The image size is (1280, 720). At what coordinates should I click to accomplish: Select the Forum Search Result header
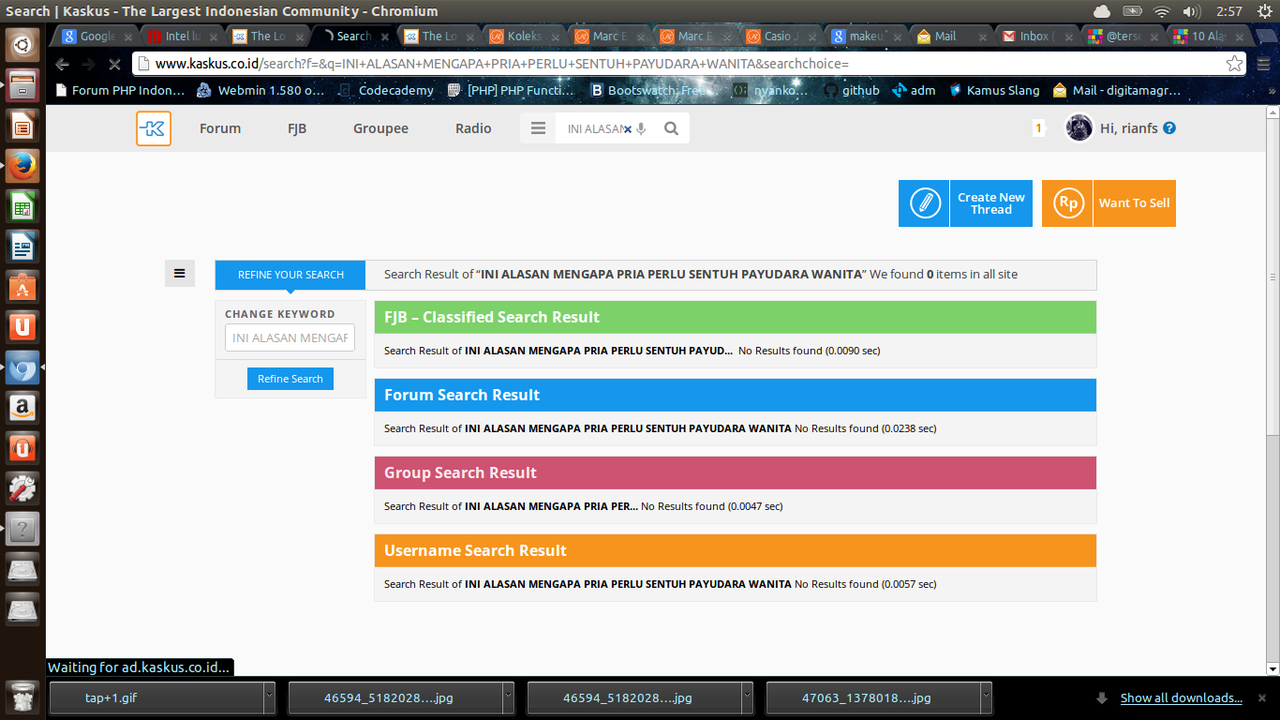735,395
